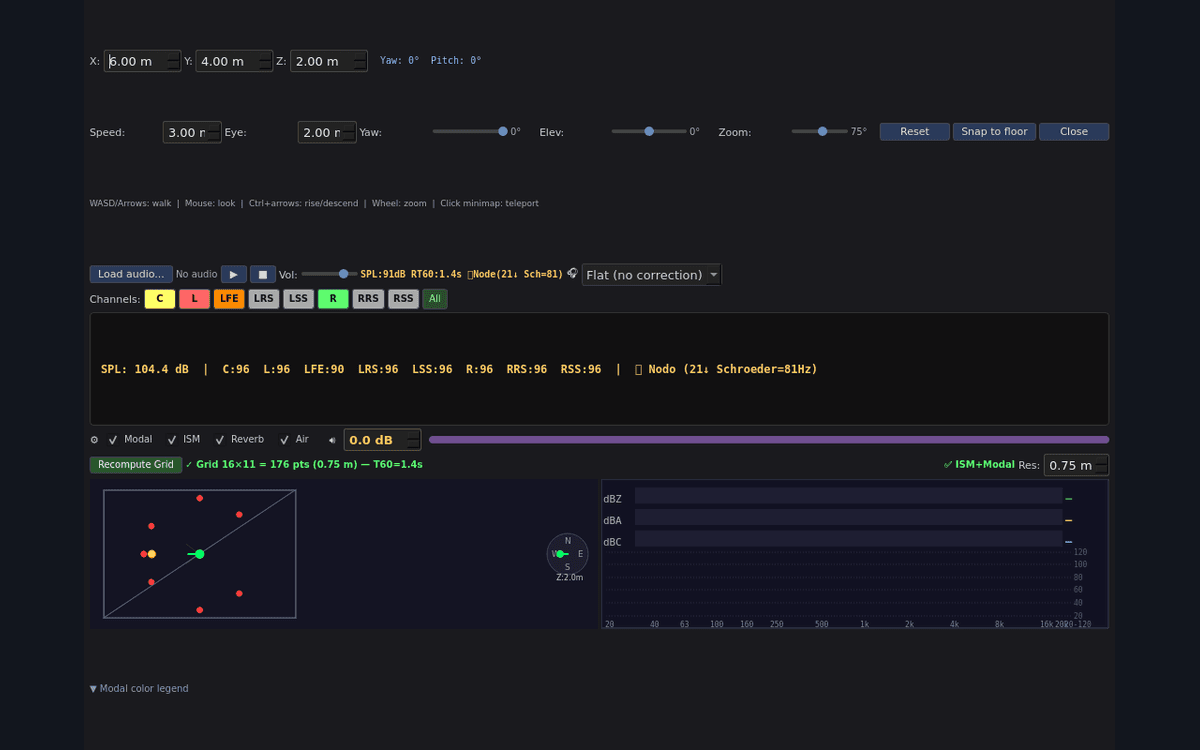Viewport: 1200px width, 750px height.
Task: Click the Reset button
Action: point(915,132)
